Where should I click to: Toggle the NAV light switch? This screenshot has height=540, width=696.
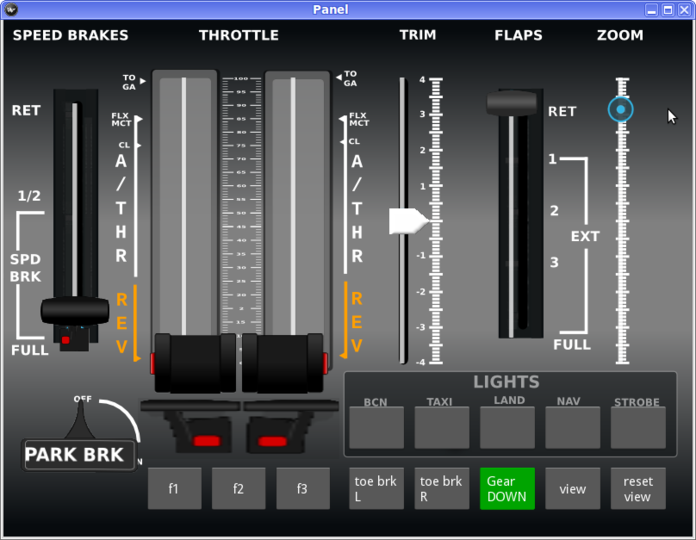pyautogui.click(x=572, y=428)
